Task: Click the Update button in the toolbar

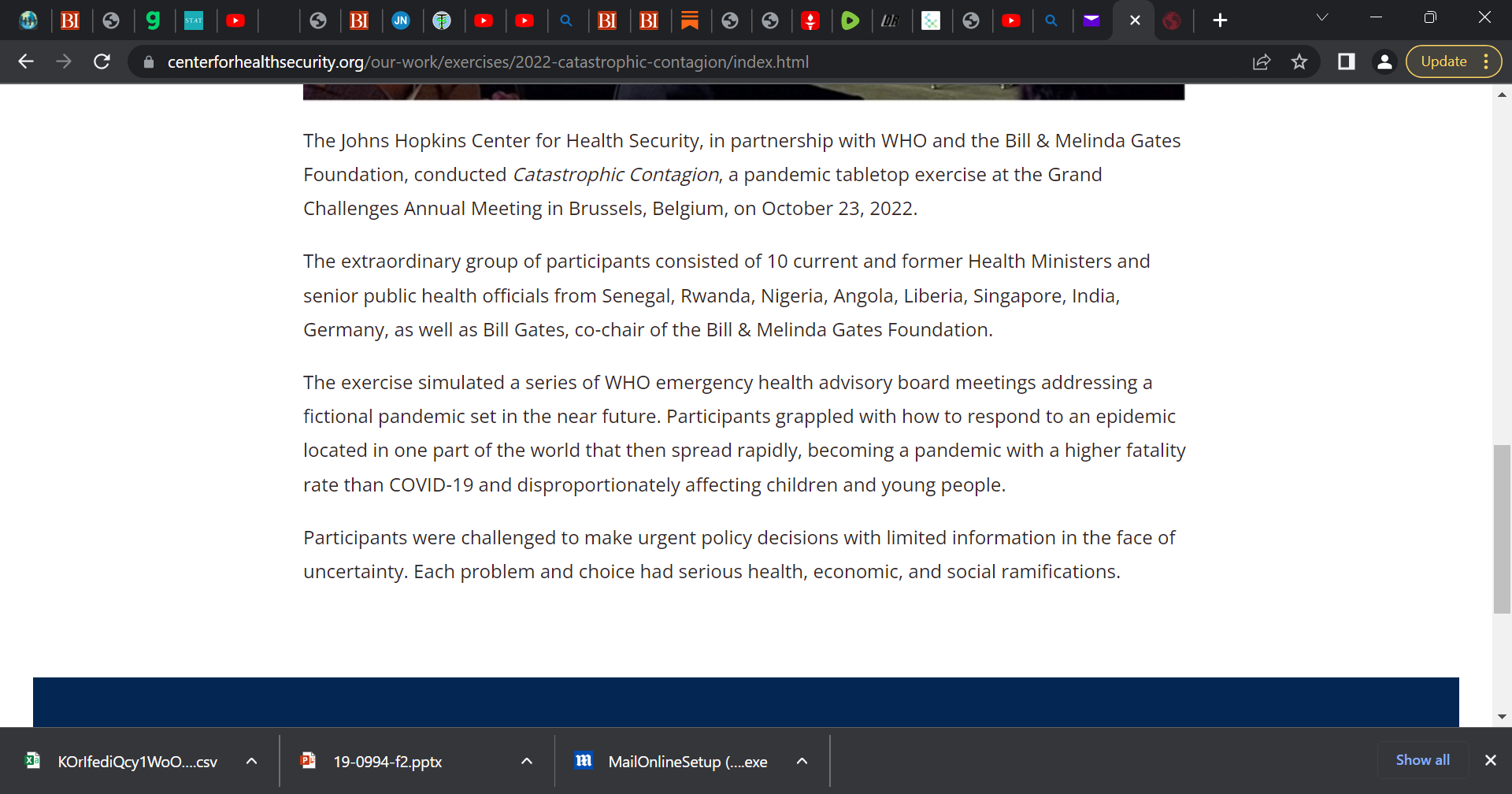Action: 1443,61
